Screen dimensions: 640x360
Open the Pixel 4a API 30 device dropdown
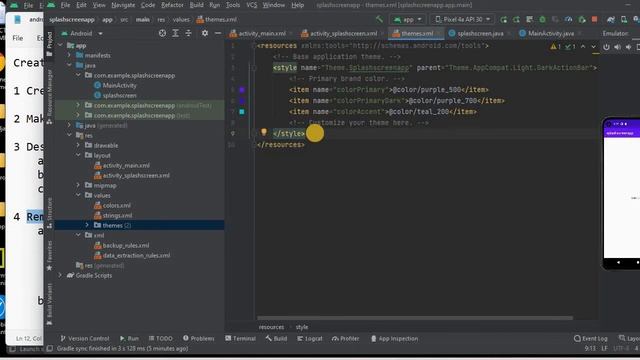point(462,19)
